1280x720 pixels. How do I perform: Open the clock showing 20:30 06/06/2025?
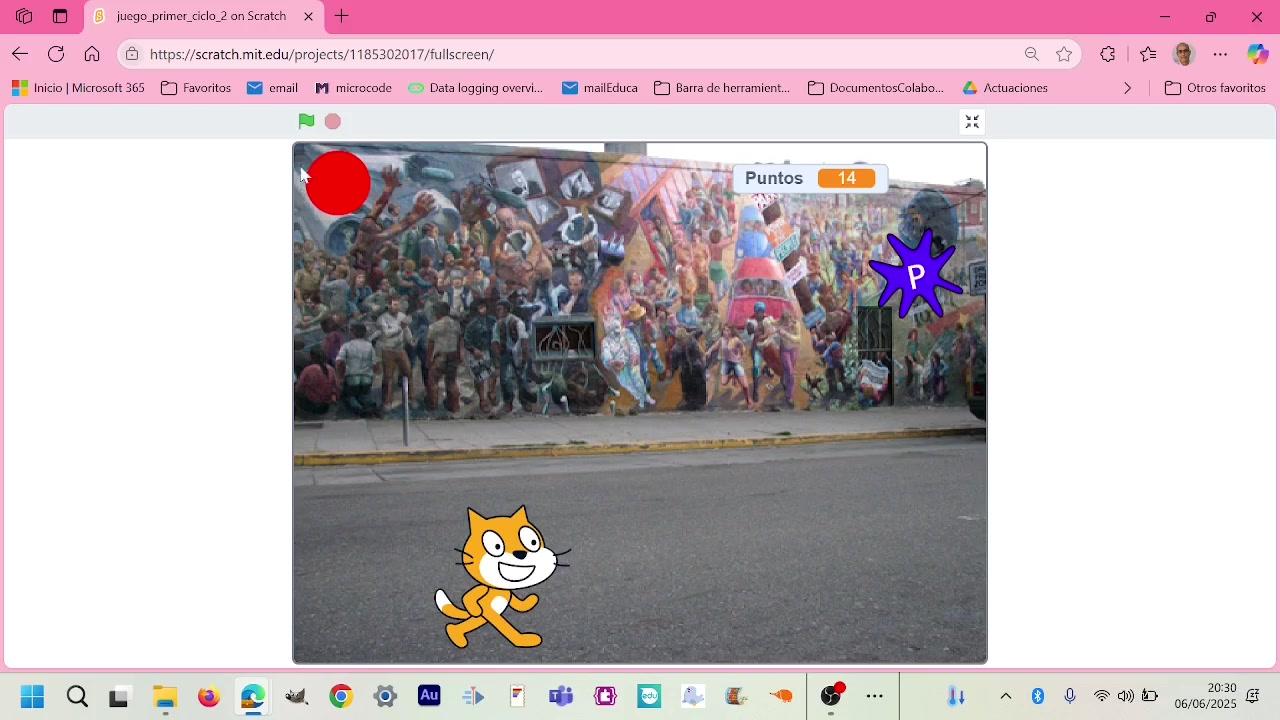pos(1205,696)
